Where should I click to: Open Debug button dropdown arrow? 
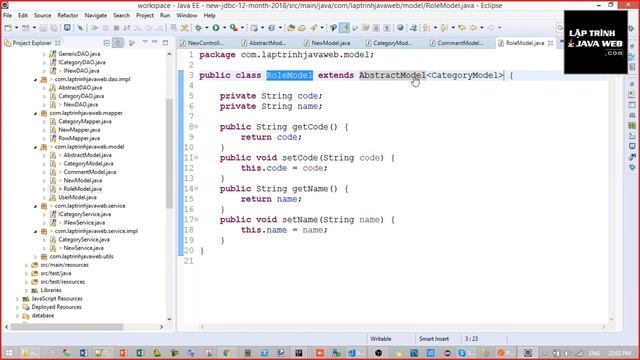click(207, 28)
